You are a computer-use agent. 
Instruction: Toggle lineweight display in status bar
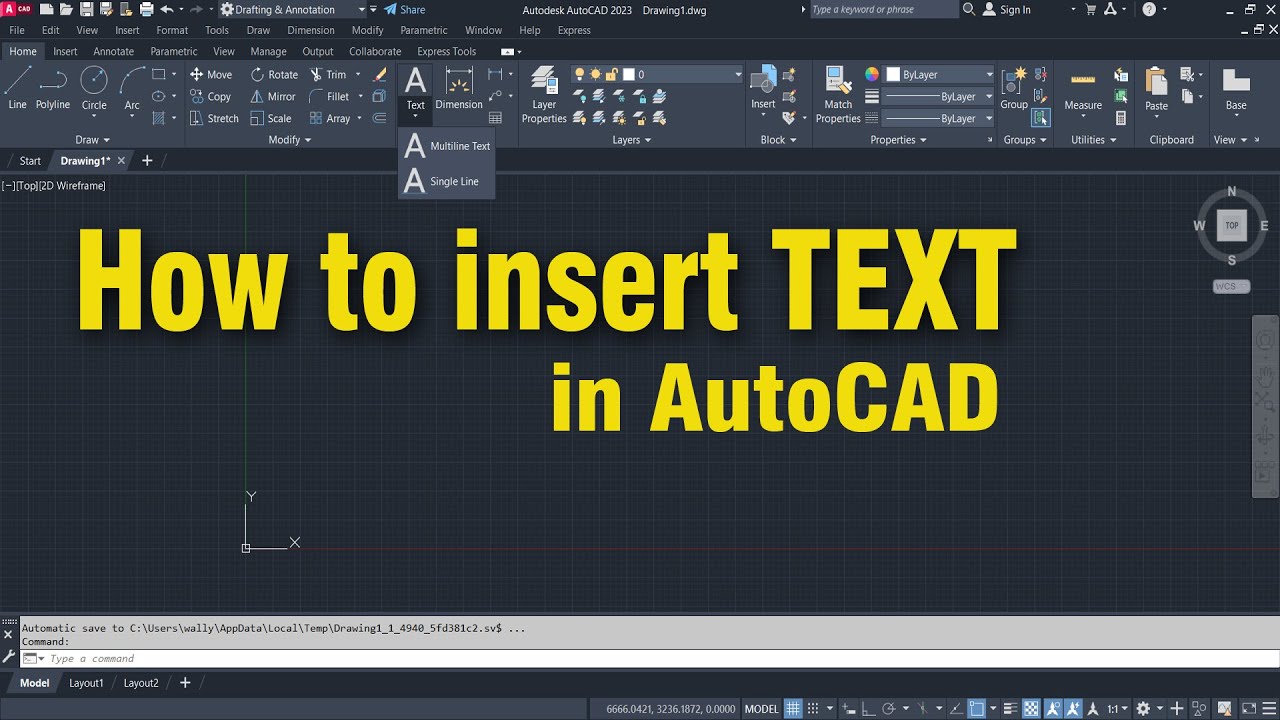tap(1011, 709)
